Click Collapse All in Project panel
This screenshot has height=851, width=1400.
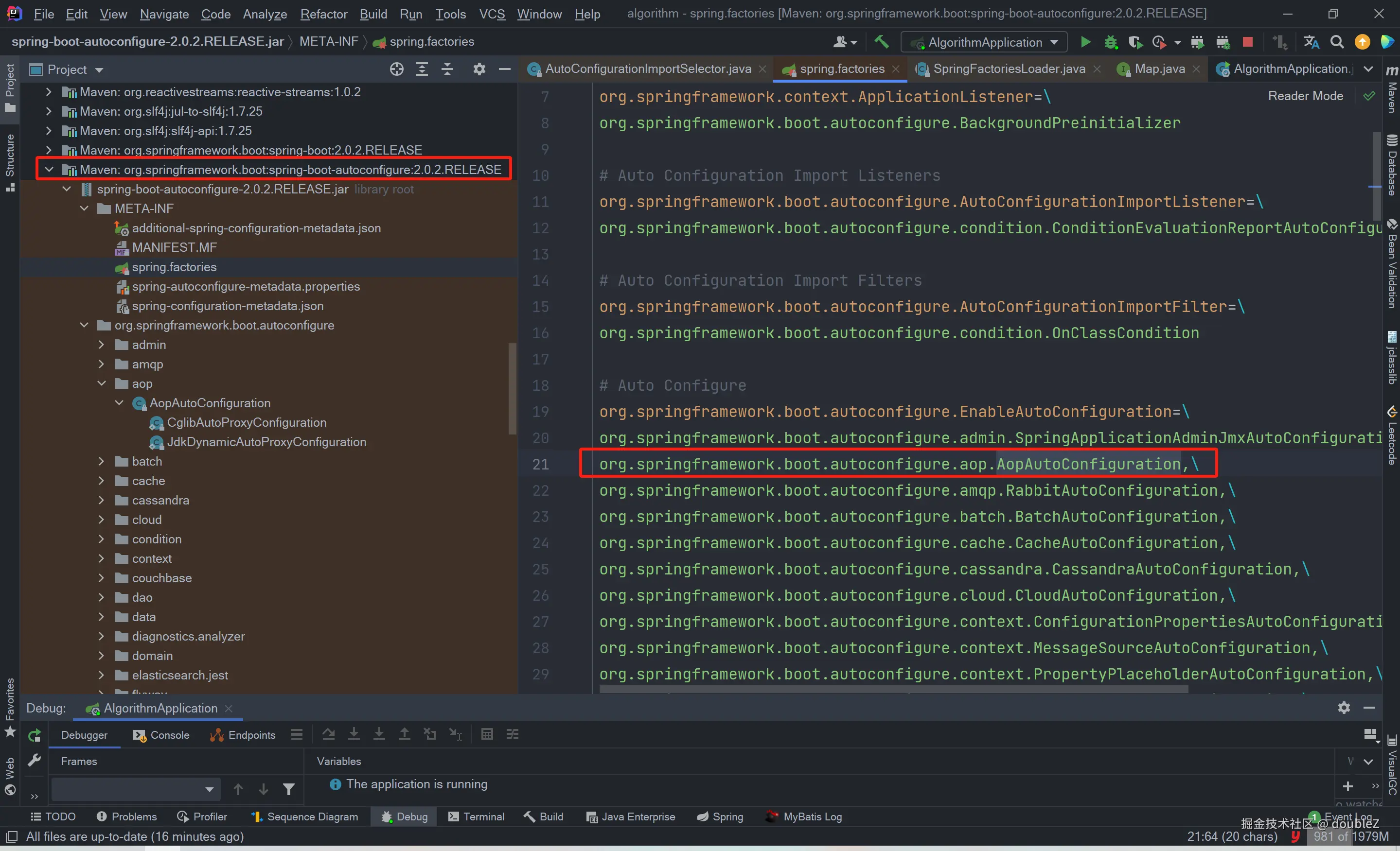pyautogui.click(x=447, y=69)
